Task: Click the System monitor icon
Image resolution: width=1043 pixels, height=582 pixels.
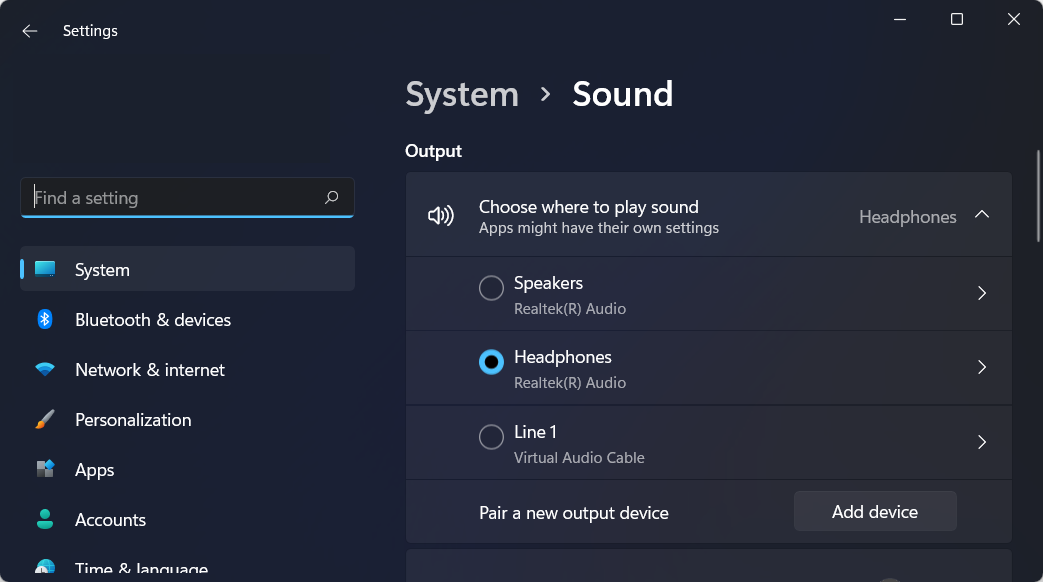Action: 45,269
